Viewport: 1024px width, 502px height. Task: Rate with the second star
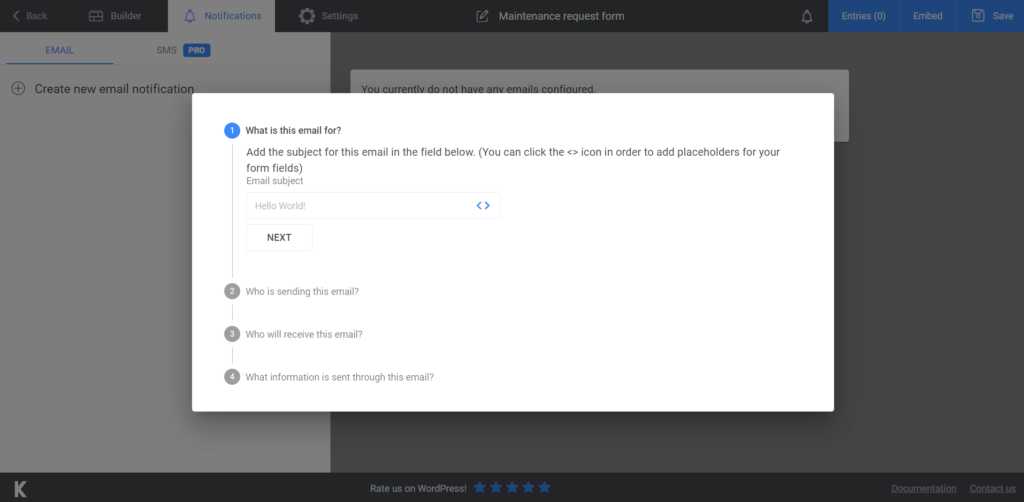click(x=496, y=488)
